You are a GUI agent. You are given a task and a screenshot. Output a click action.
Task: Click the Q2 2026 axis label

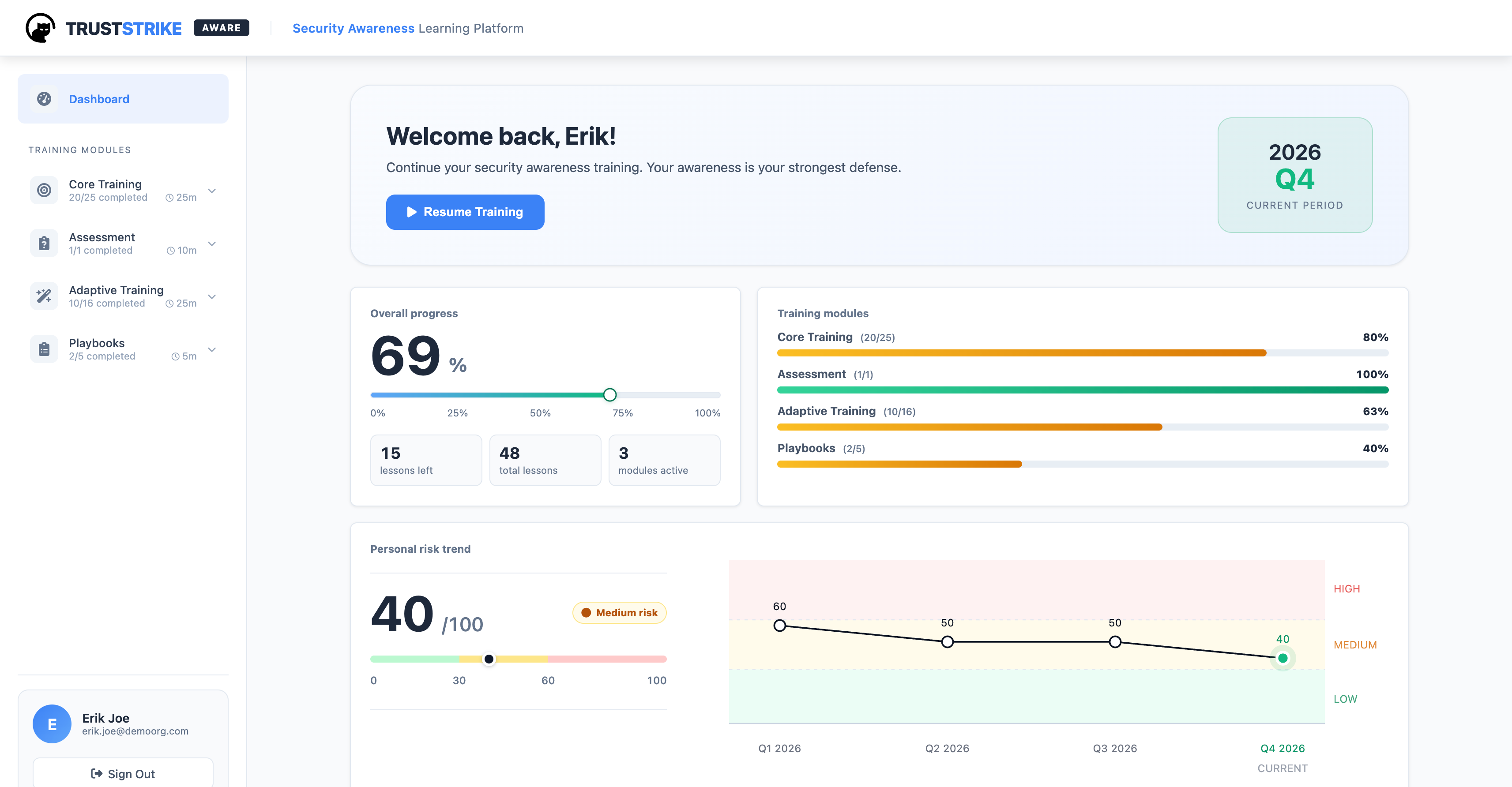pos(948,748)
